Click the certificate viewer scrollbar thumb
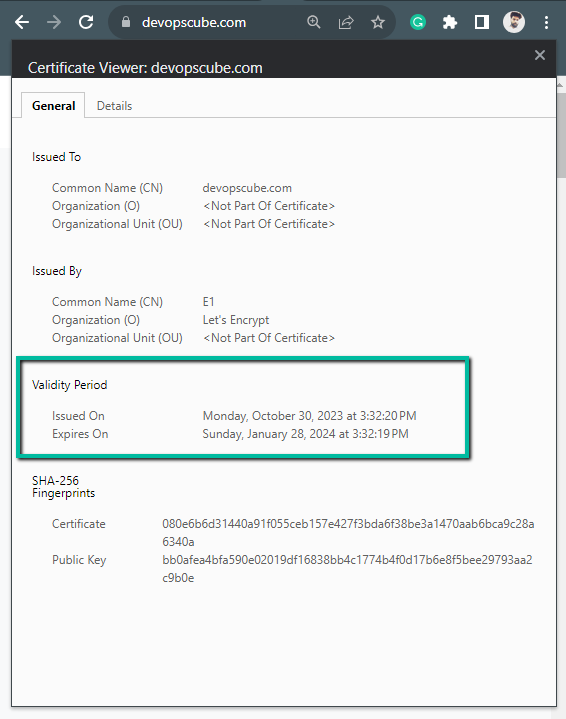This screenshot has width=566, height=719. click(x=561, y=133)
